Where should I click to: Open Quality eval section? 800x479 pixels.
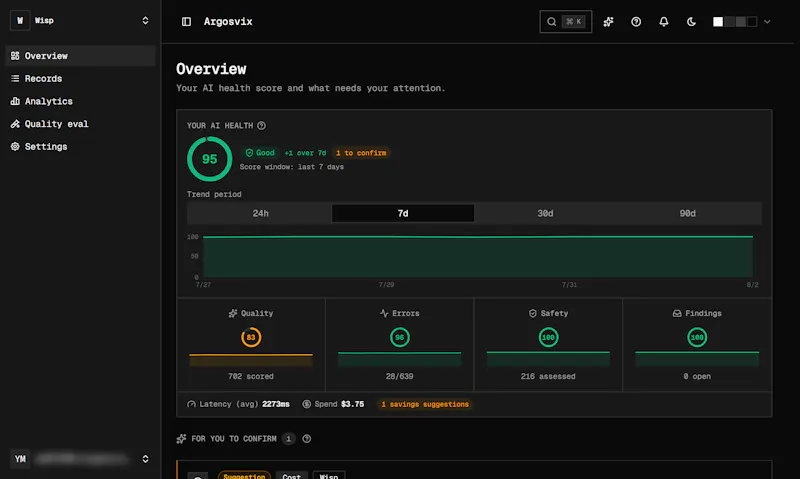[80, 124]
